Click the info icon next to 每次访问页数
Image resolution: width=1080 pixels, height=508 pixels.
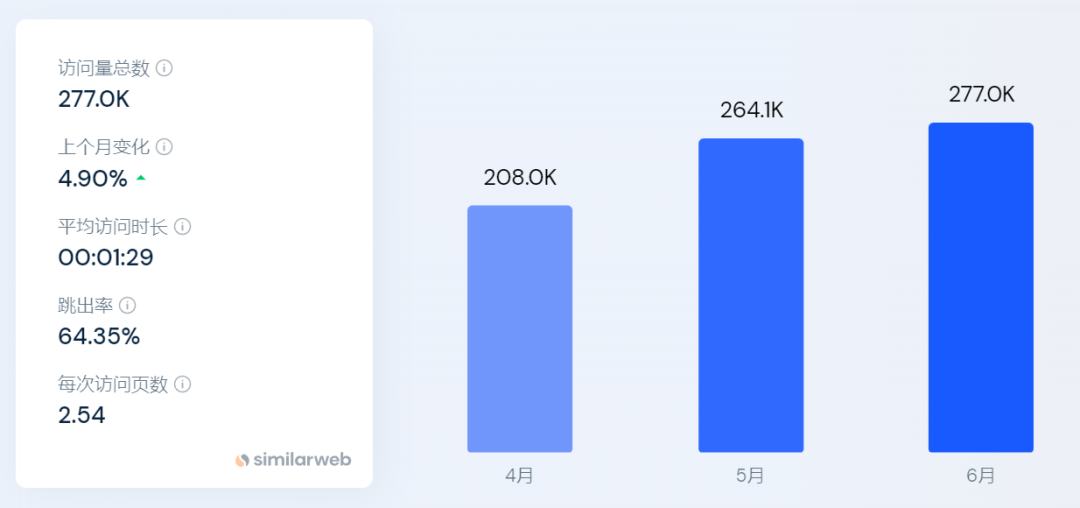182,384
